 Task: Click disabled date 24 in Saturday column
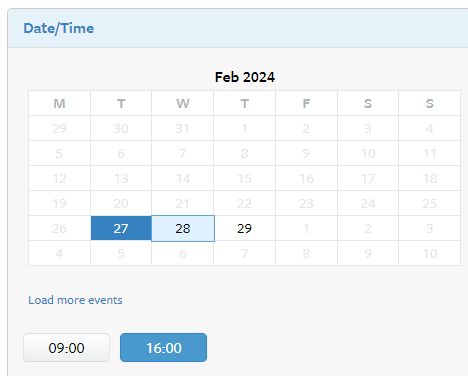point(368,203)
